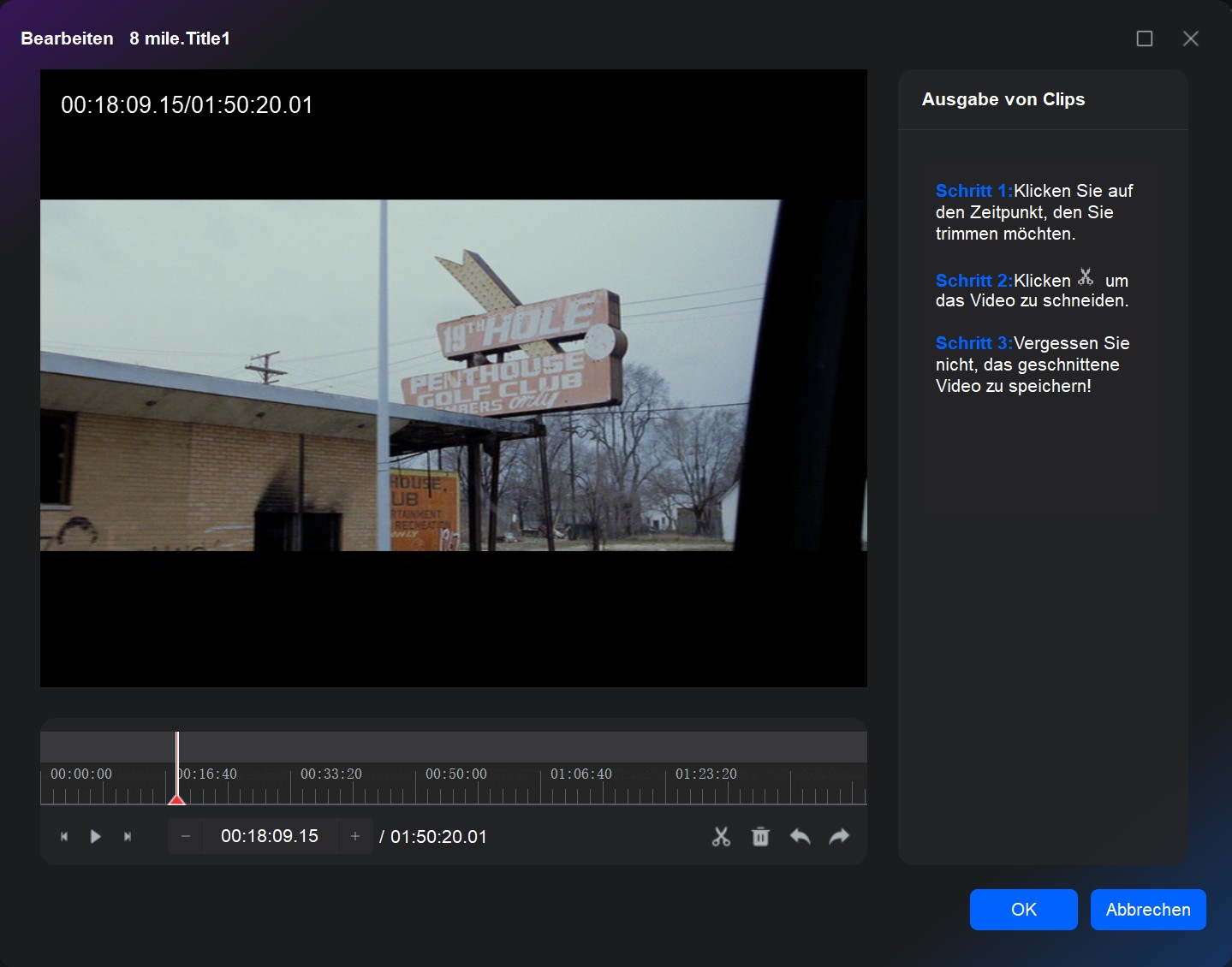Close the Bearbeiten dialog
This screenshot has height=967, width=1232.
1191,39
